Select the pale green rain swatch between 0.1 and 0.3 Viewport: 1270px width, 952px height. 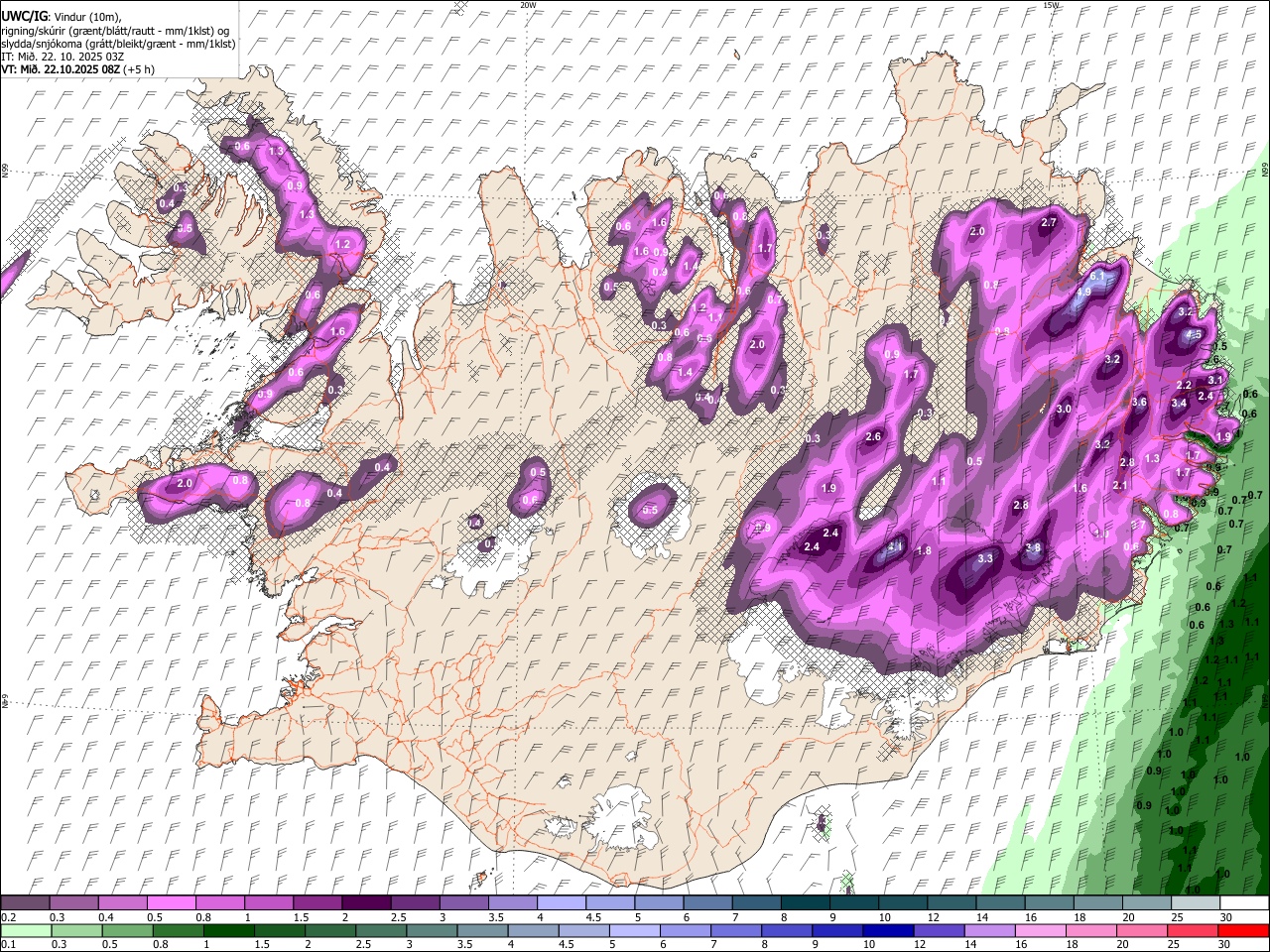point(26,931)
